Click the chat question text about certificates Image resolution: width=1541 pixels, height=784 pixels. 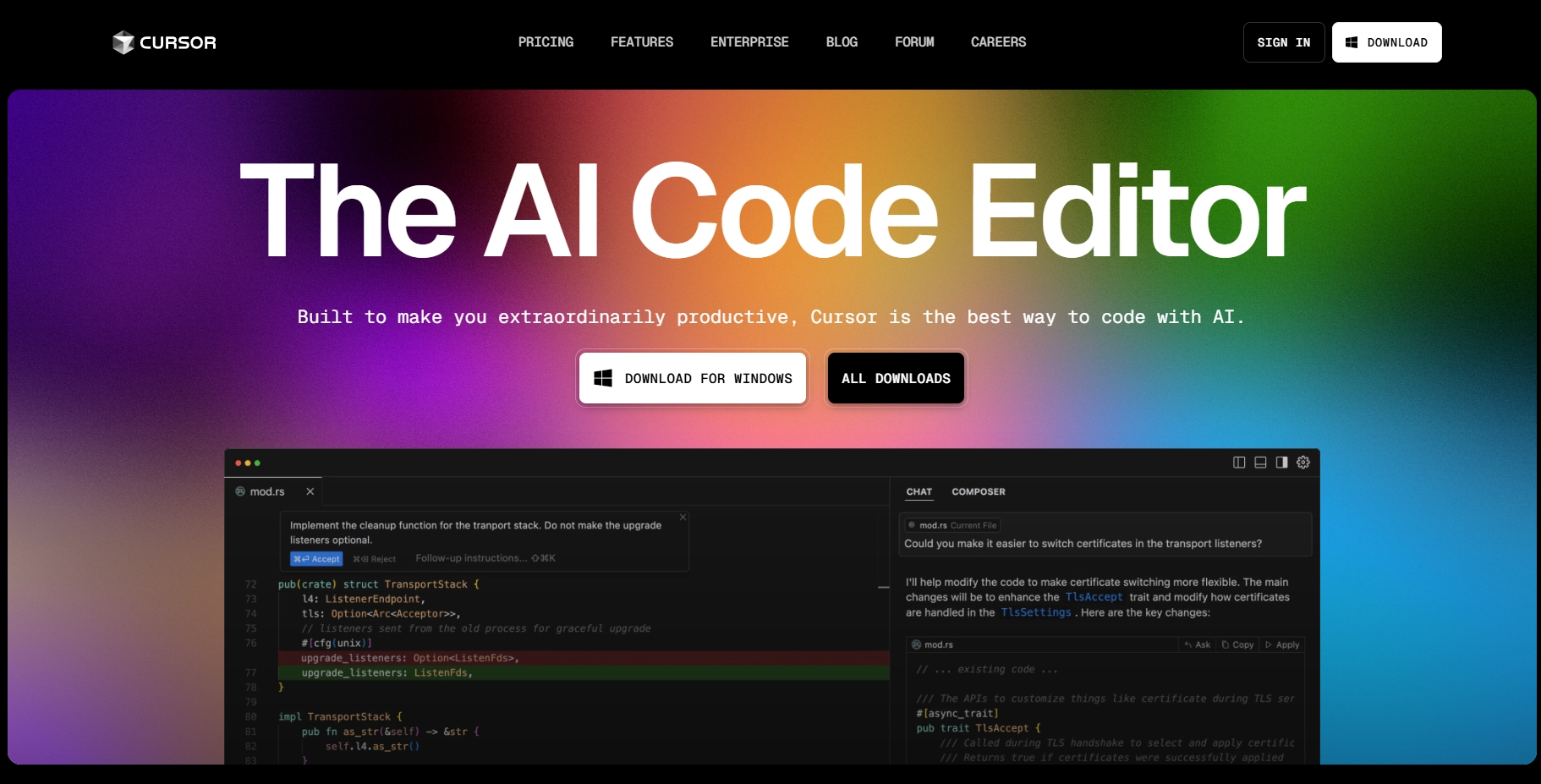click(x=1083, y=544)
